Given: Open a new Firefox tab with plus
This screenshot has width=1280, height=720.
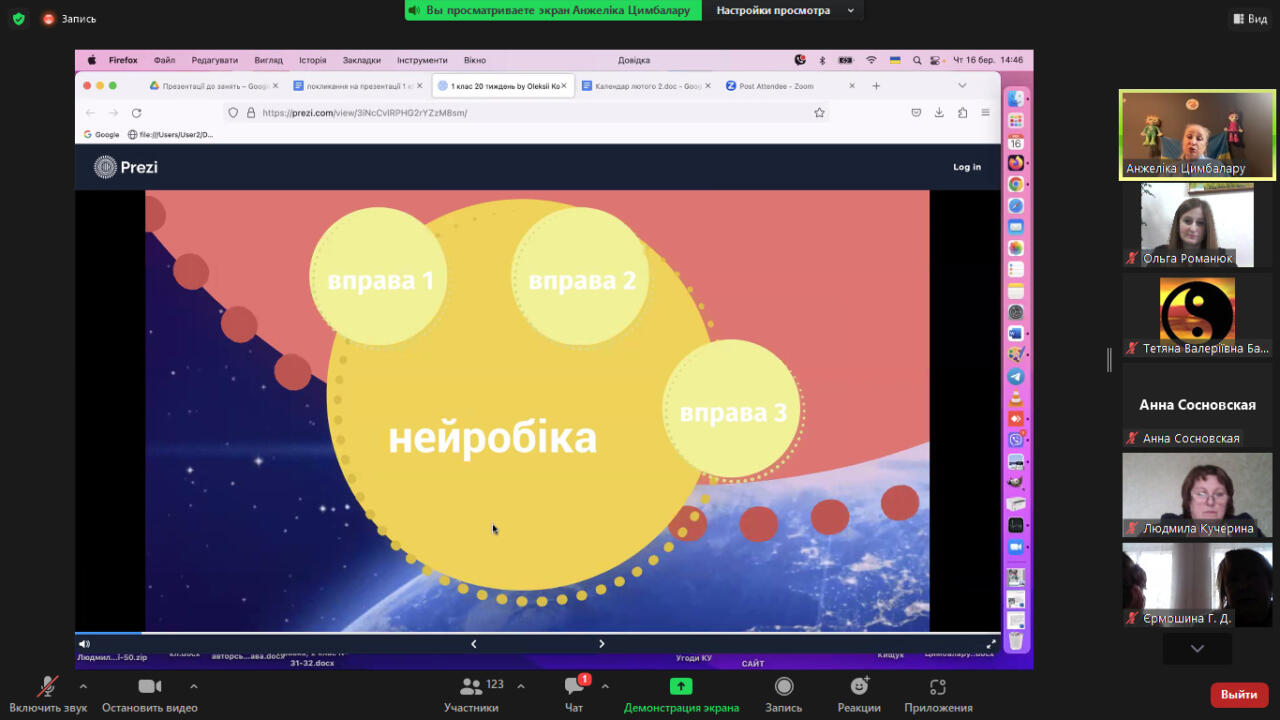Looking at the screenshot, I should point(876,86).
